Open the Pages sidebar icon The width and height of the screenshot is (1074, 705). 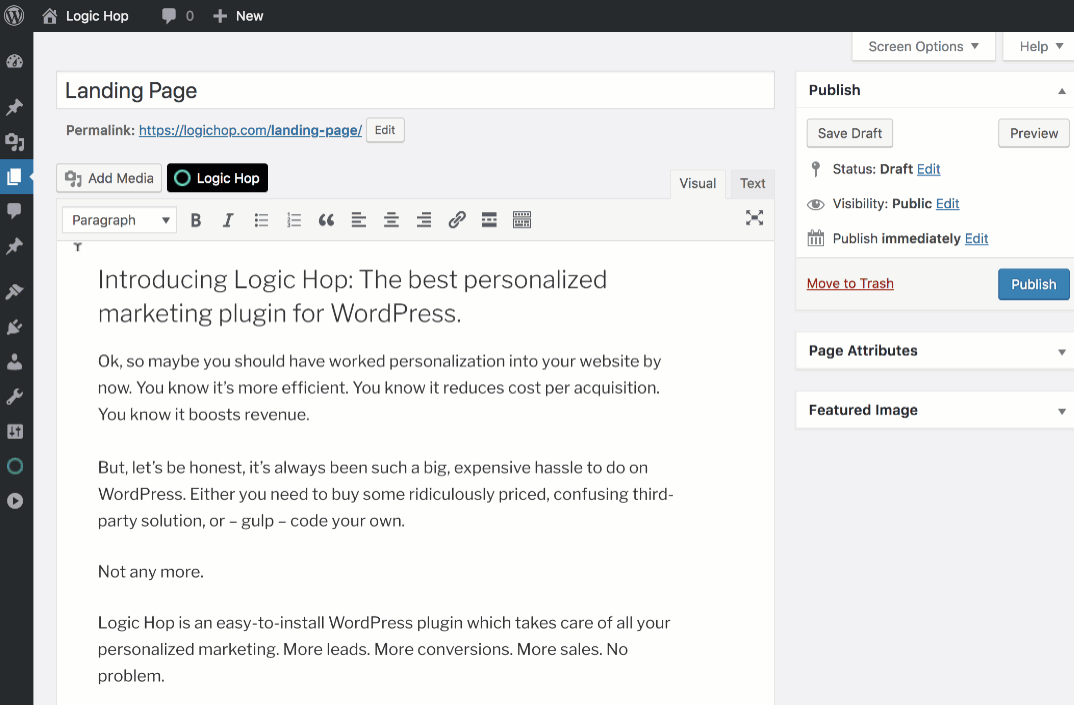[14, 177]
